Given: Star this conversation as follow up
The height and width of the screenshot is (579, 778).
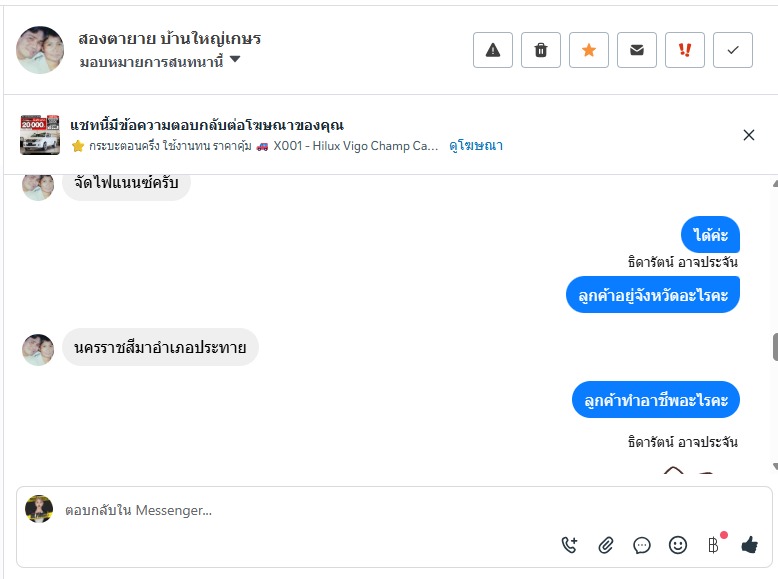Looking at the screenshot, I should coord(589,50).
